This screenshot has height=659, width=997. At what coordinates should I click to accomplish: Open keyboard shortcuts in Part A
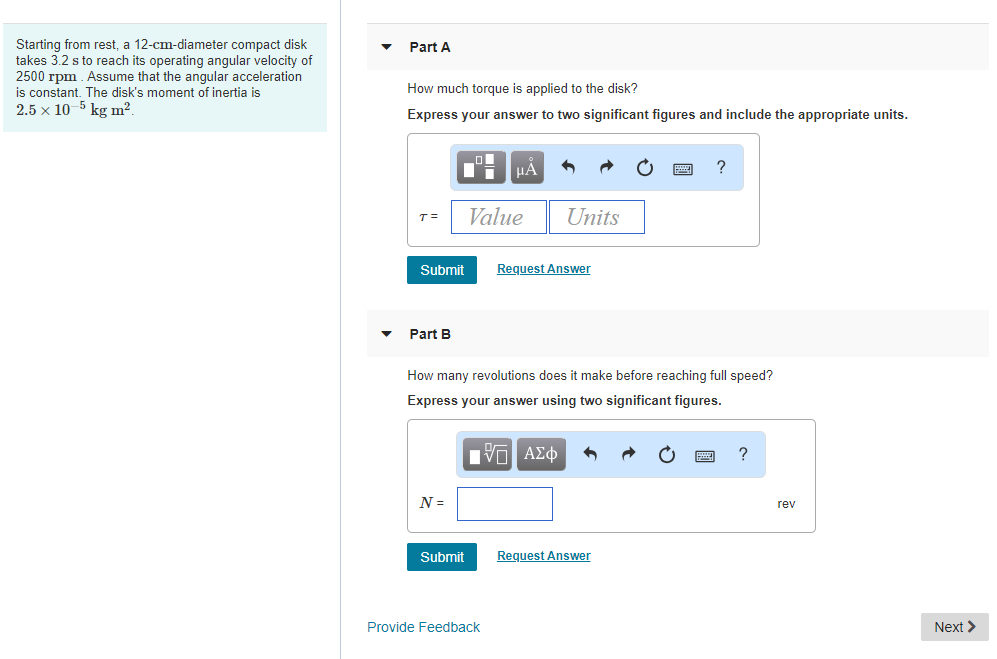coord(684,168)
